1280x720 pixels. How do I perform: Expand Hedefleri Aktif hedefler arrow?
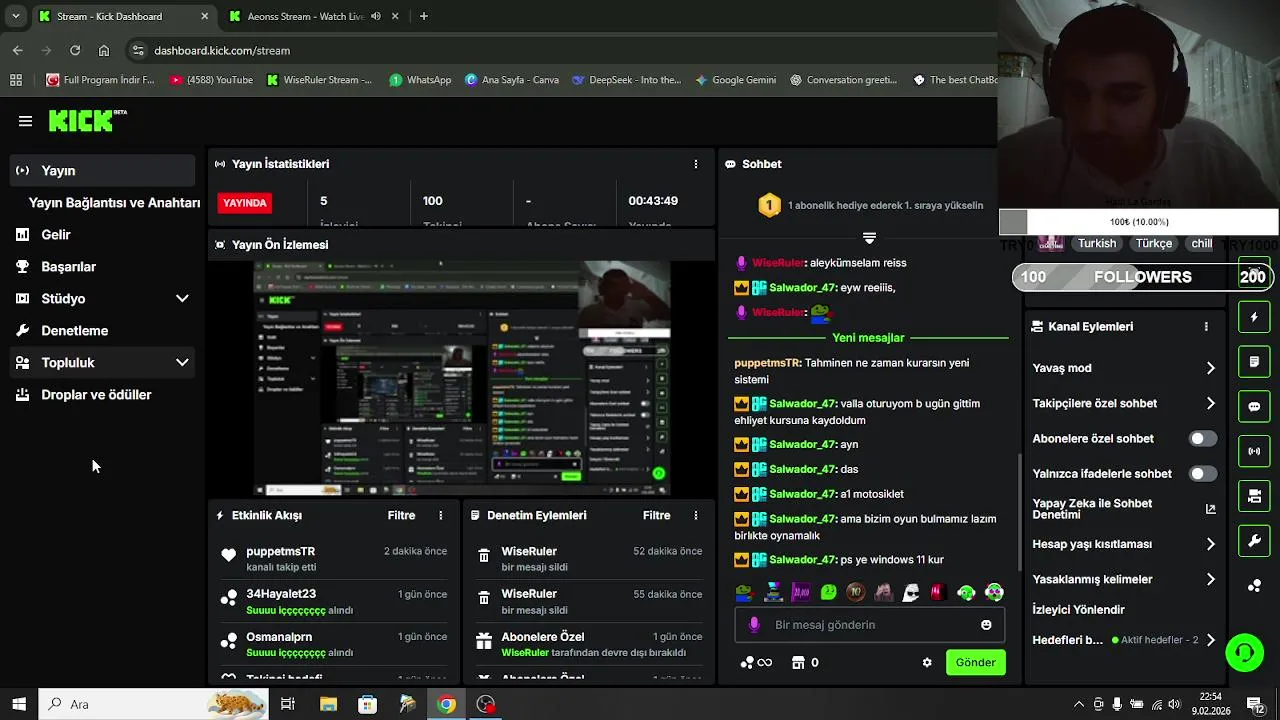coord(1210,640)
